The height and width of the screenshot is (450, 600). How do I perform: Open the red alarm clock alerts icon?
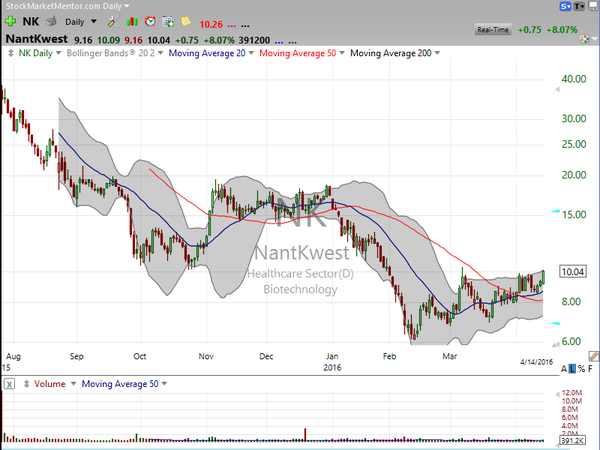150,21
